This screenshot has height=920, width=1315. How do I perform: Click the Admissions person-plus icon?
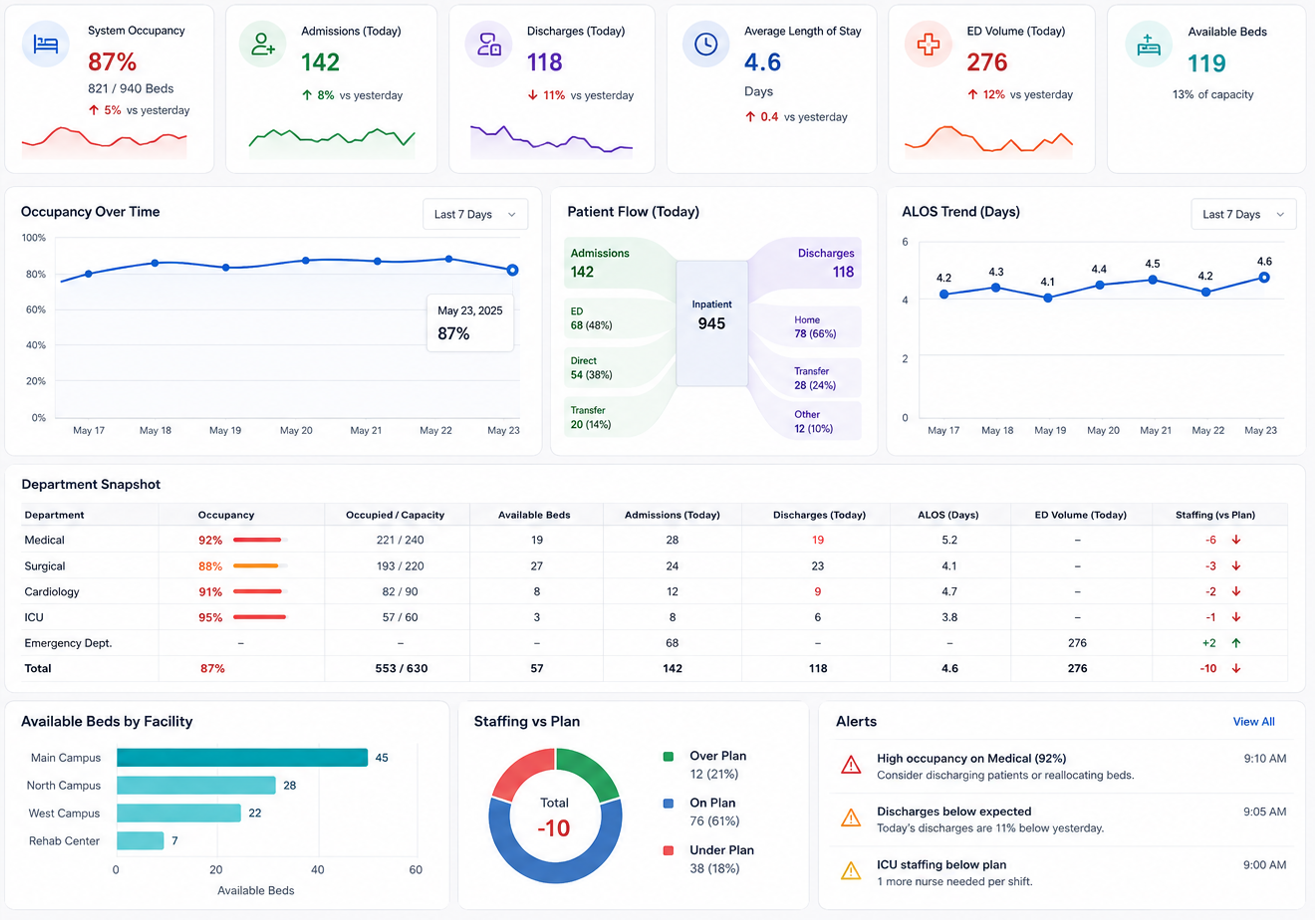pyautogui.click(x=264, y=45)
